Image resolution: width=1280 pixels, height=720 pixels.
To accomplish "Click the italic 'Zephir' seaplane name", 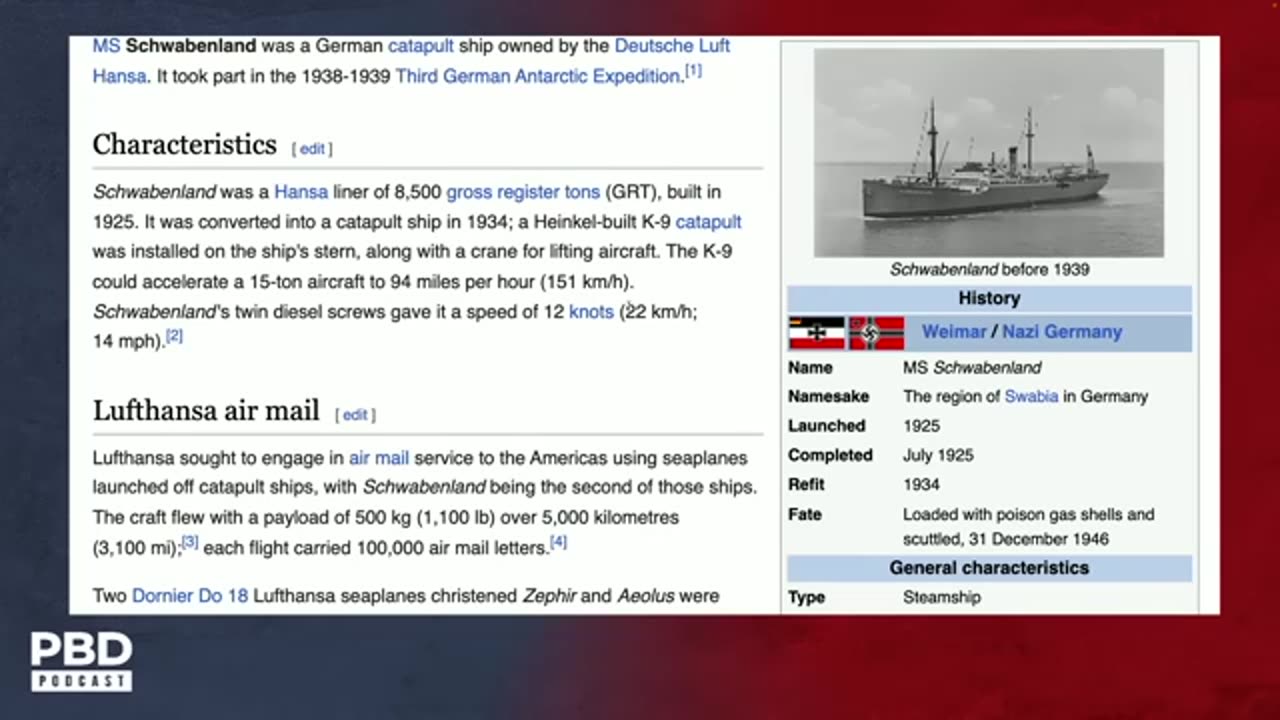I will tap(549, 596).
